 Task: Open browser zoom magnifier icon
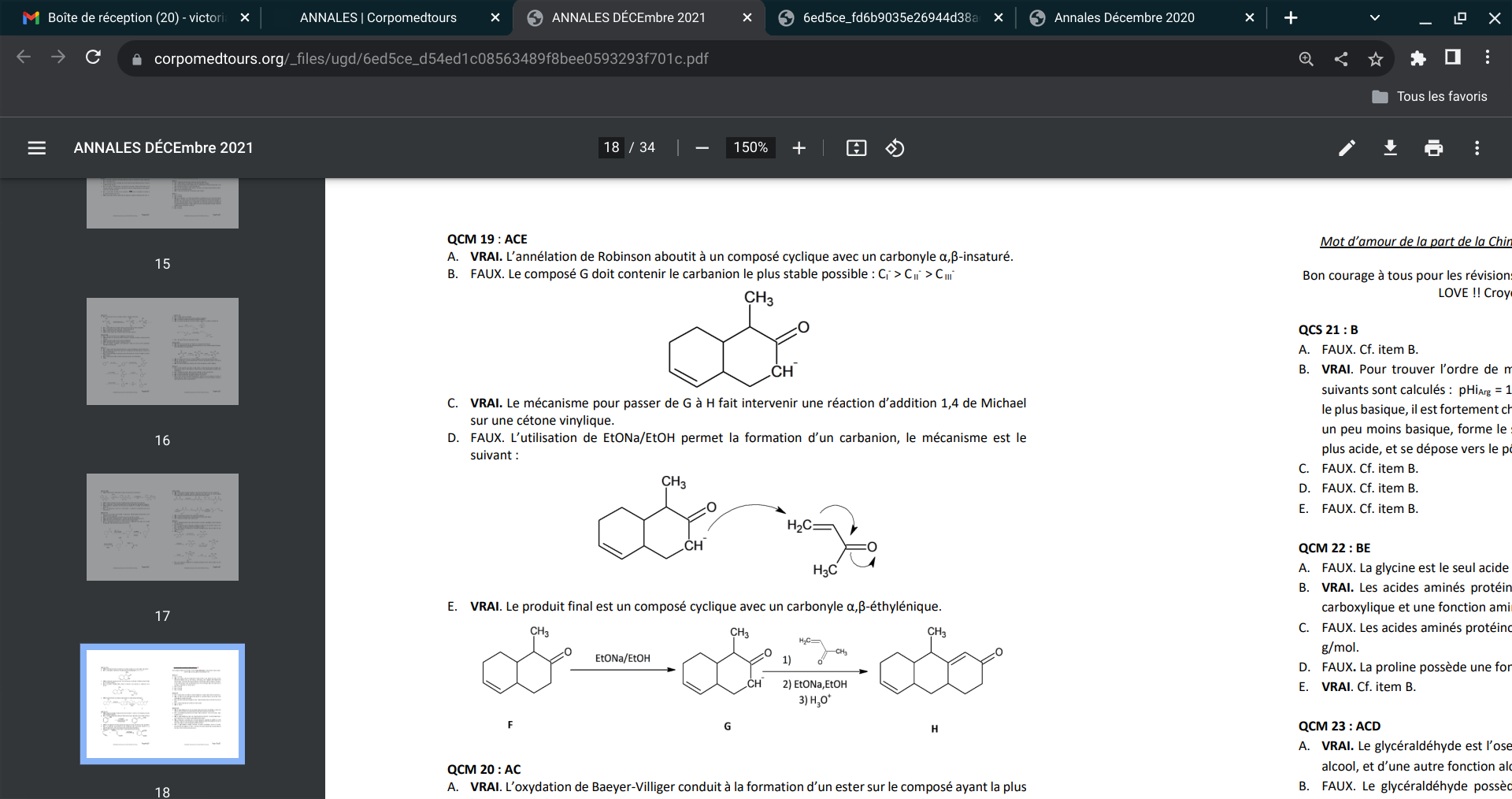pyautogui.click(x=1306, y=58)
